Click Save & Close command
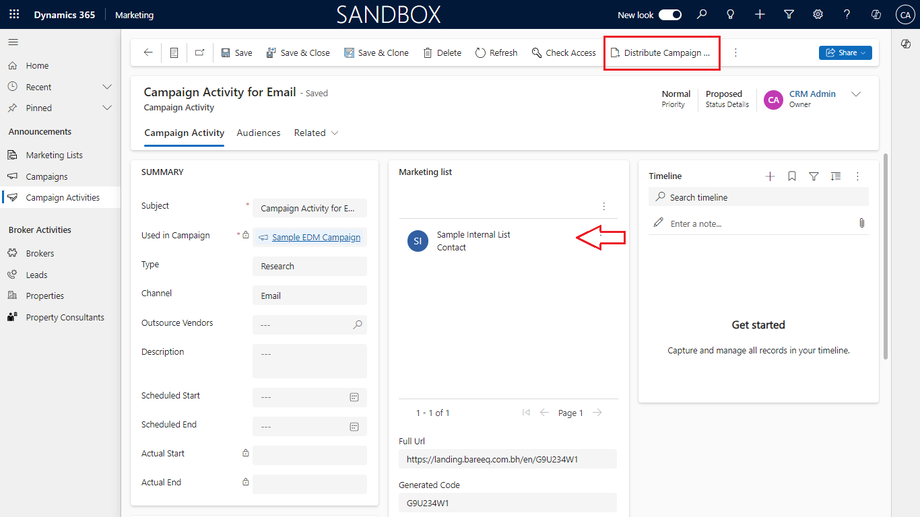 [x=298, y=53]
